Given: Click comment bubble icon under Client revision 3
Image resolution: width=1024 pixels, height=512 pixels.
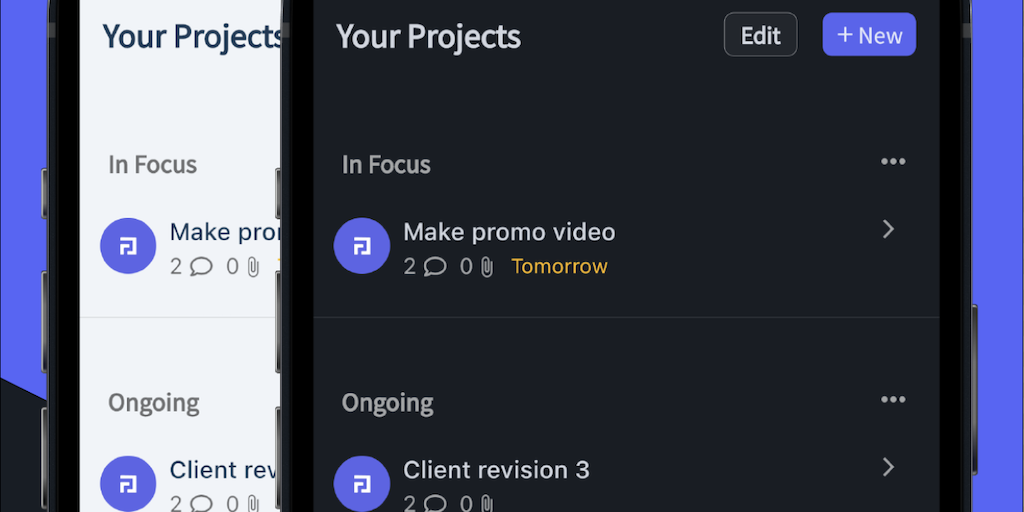Looking at the screenshot, I should click(435, 503).
